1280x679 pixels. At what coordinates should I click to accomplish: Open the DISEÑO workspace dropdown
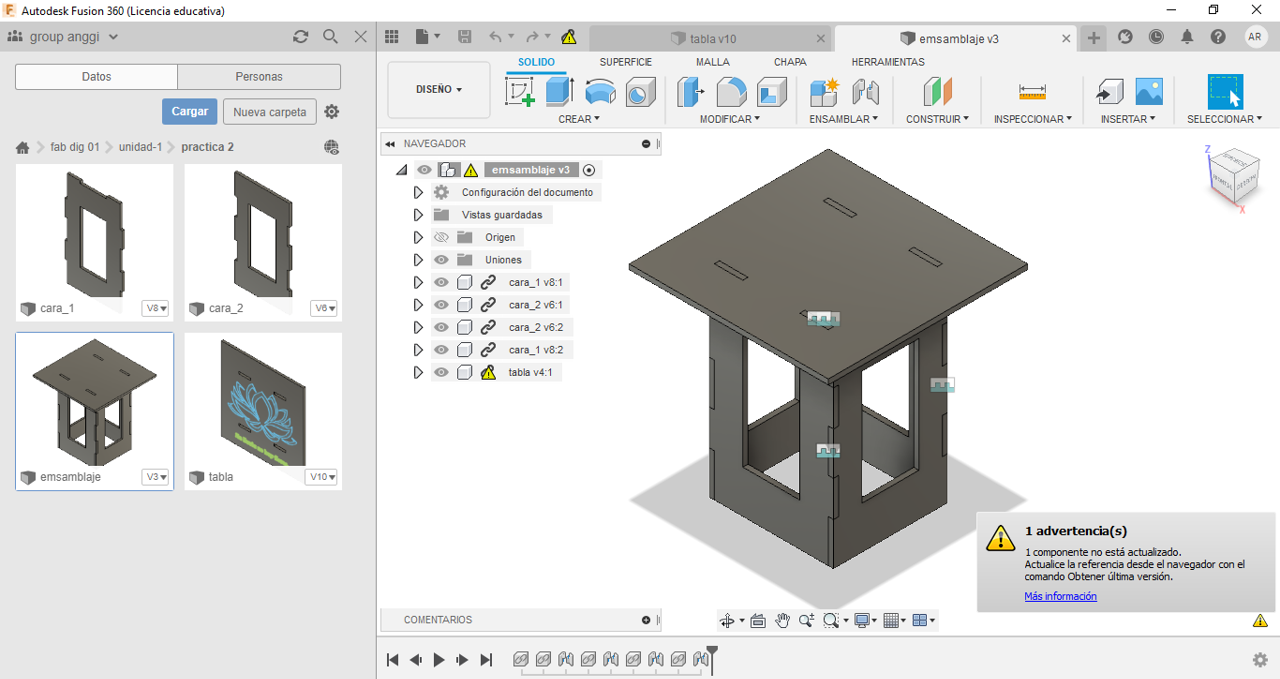(438, 90)
